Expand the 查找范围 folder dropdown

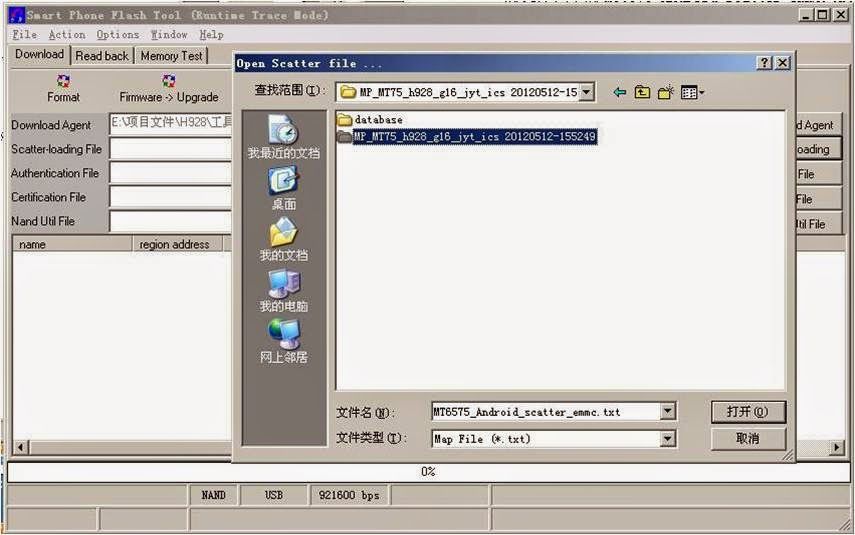[x=587, y=92]
